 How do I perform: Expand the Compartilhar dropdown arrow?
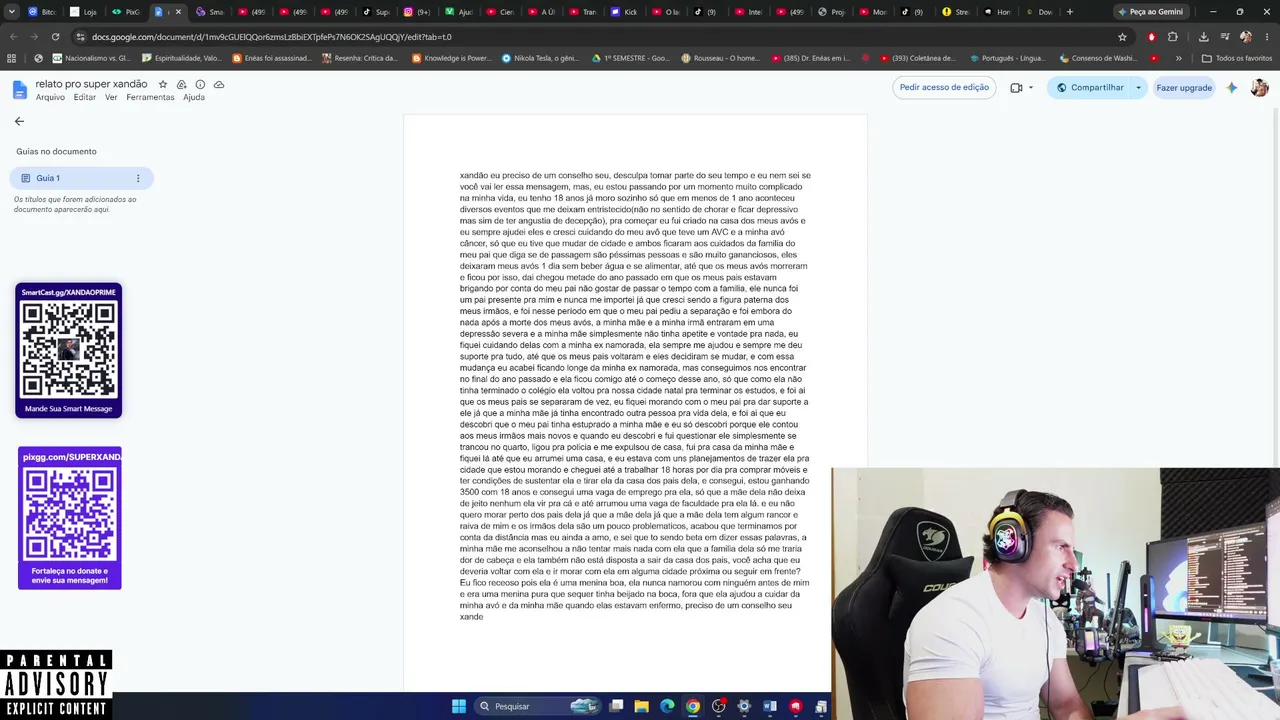click(x=1138, y=88)
